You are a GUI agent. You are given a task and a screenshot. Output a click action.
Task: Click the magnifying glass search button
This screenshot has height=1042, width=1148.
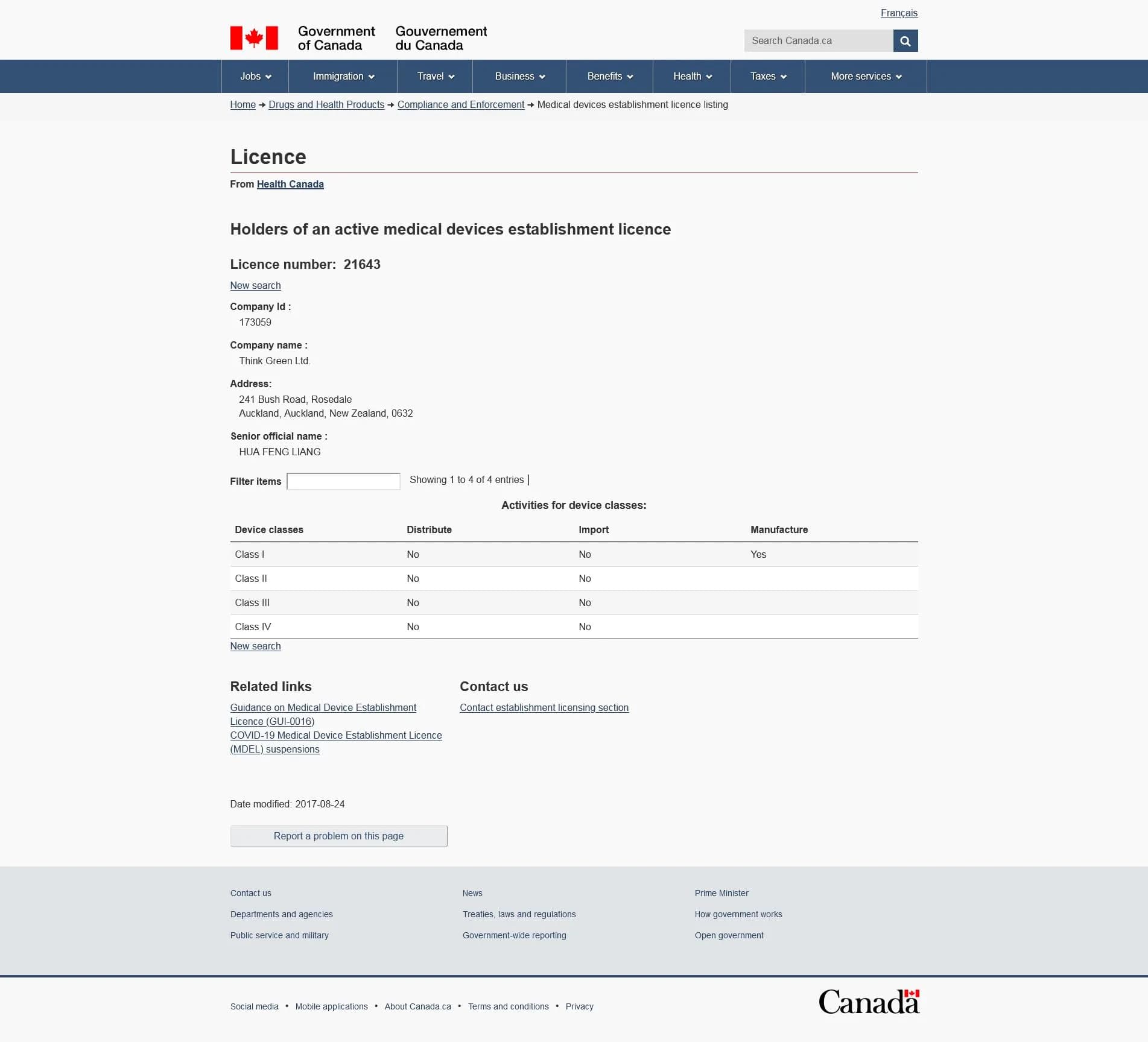click(905, 41)
